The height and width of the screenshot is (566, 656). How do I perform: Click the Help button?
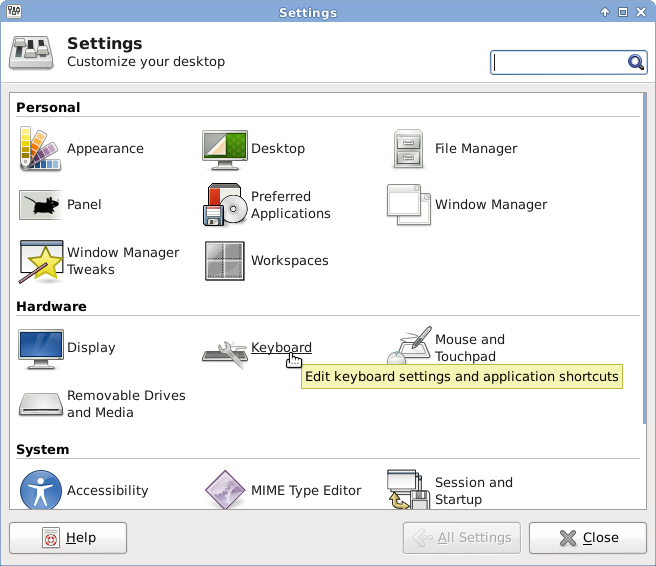[x=68, y=538]
